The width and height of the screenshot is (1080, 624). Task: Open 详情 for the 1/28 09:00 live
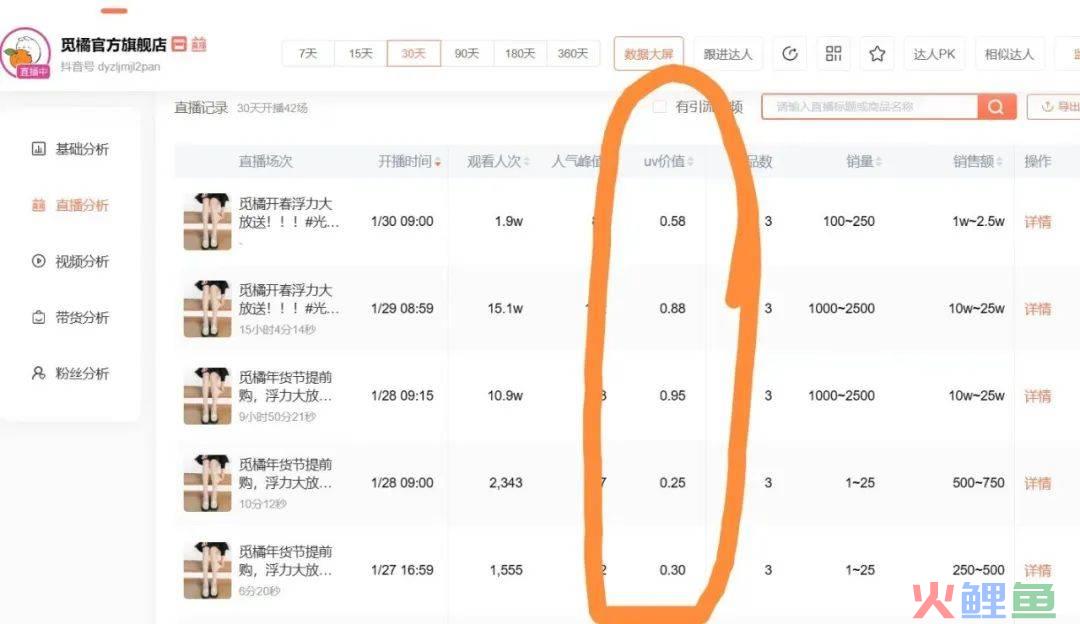click(1038, 483)
